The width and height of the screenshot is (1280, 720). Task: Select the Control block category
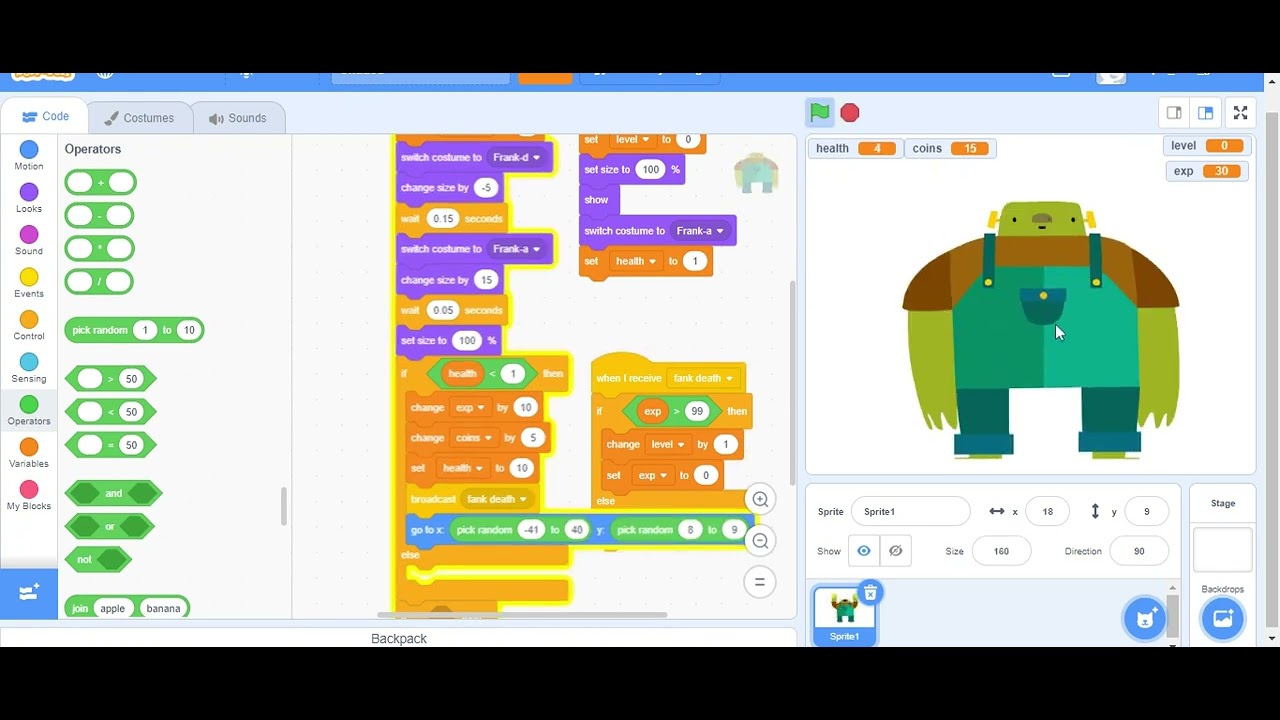pyautogui.click(x=29, y=326)
